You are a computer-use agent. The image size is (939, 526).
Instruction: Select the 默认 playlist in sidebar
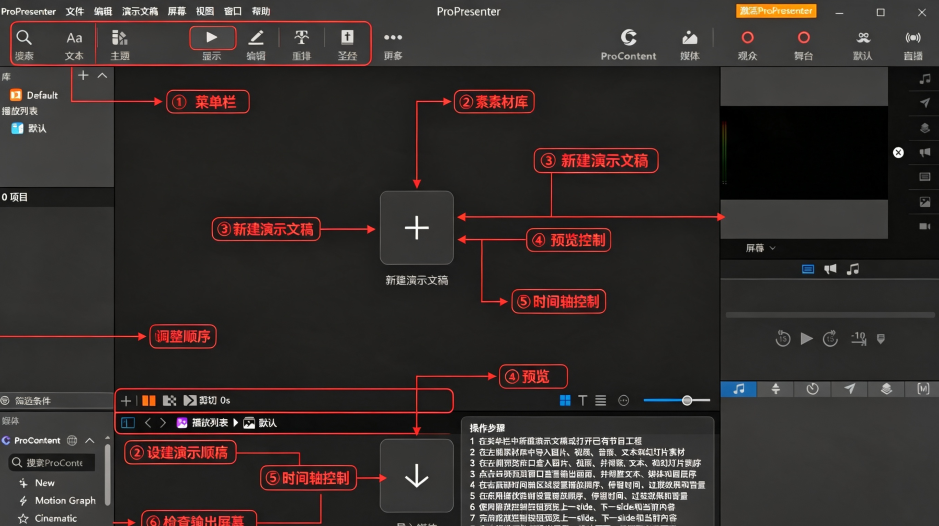click(29, 128)
